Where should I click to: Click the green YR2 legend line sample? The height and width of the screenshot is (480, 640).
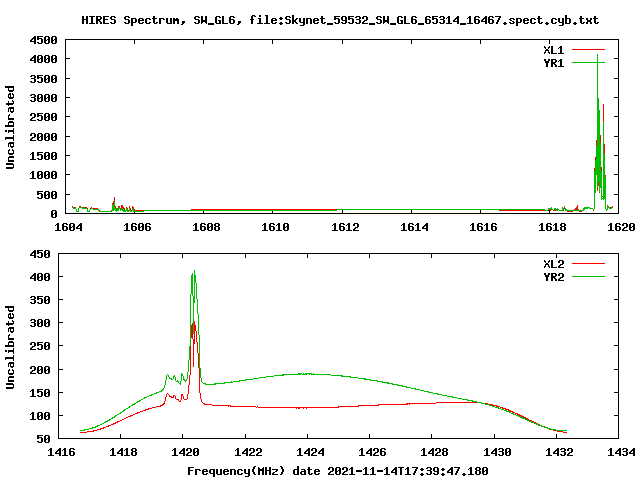(588, 277)
